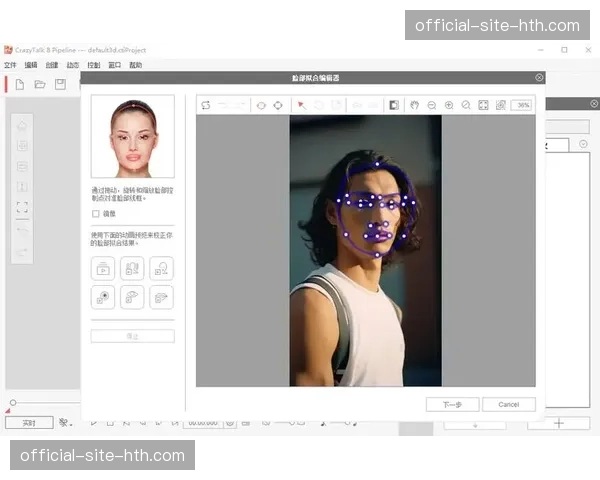600x480 pixels.
Task: Click the 36% zoom percentage field
Action: 522,105
